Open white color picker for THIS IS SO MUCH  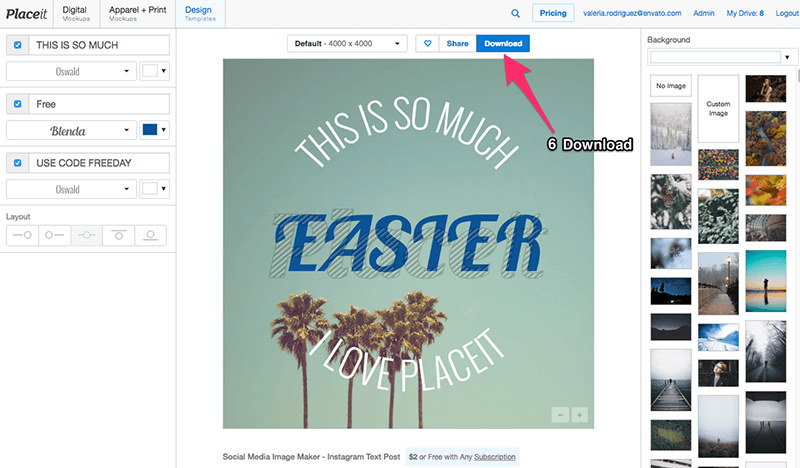(154, 71)
